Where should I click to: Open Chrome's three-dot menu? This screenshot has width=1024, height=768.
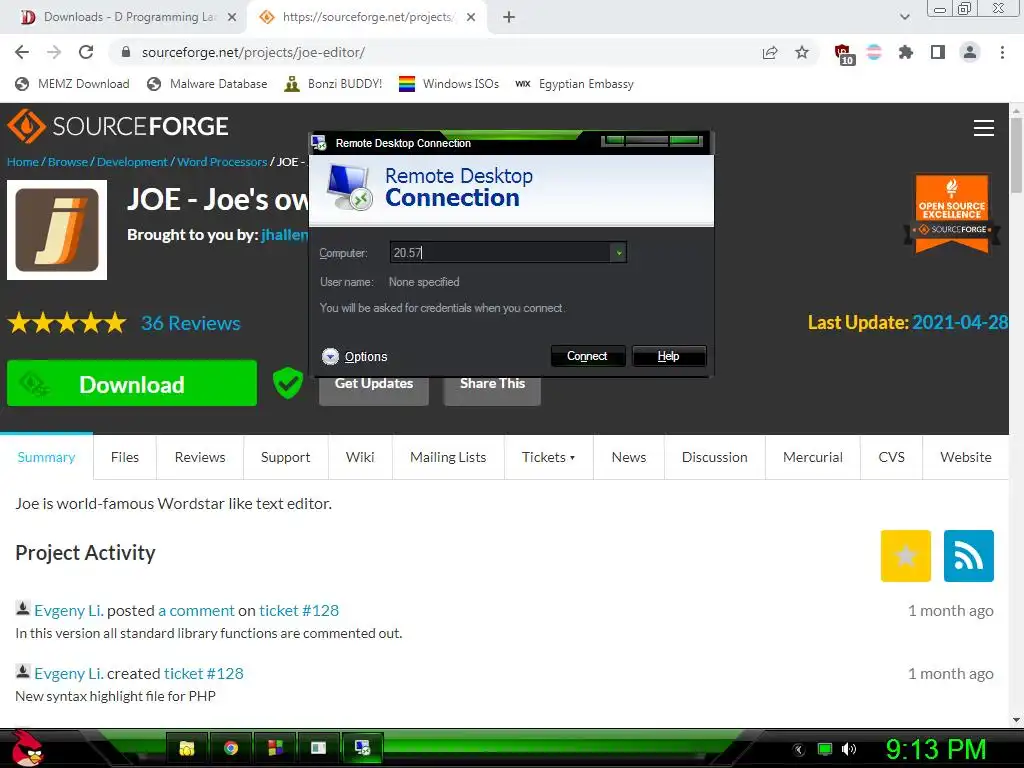coord(1002,52)
